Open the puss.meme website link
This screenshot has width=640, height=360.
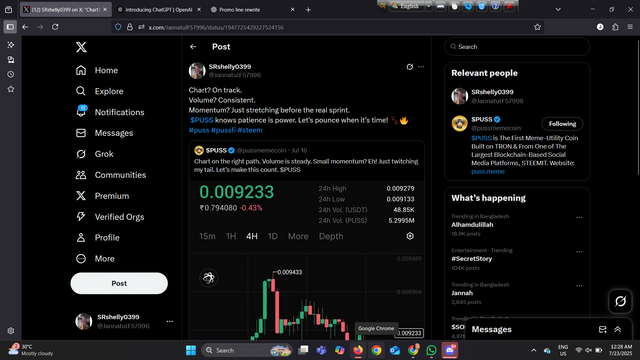(x=488, y=171)
